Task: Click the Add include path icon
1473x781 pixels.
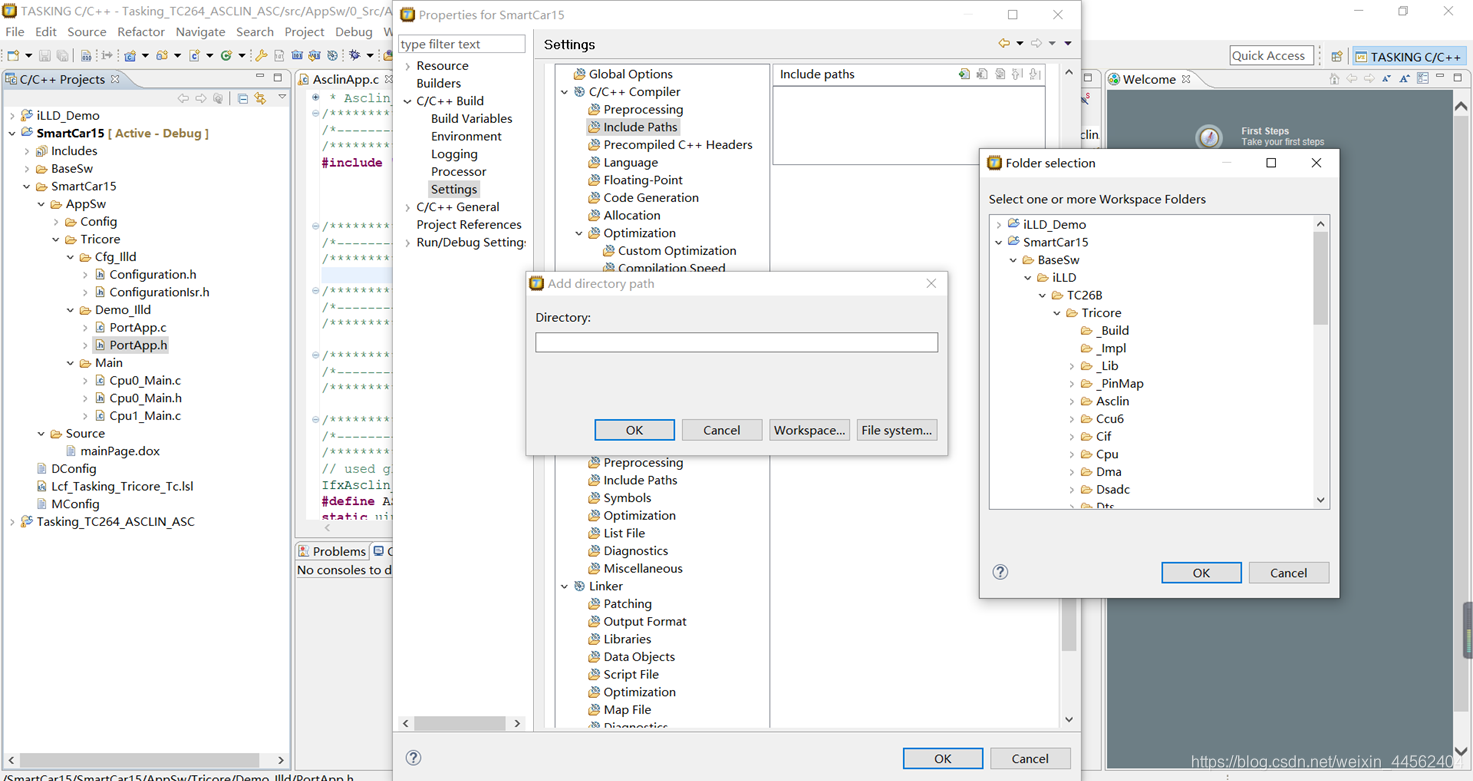Action: coord(964,74)
